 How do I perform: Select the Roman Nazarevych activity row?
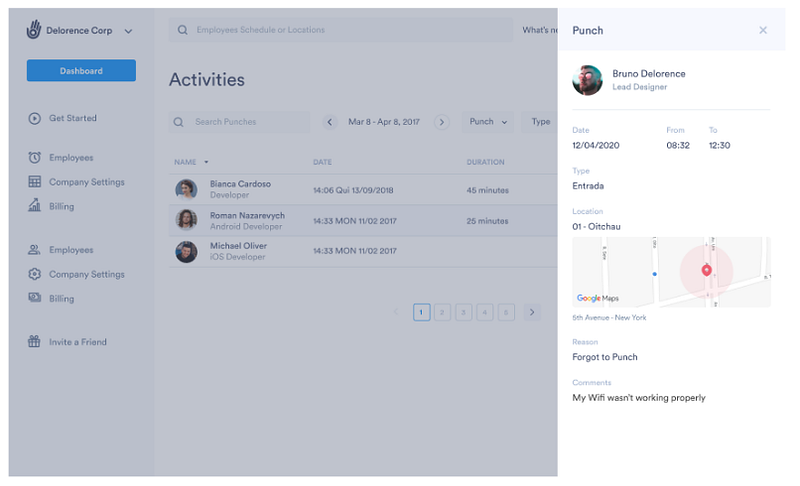(363, 221)
